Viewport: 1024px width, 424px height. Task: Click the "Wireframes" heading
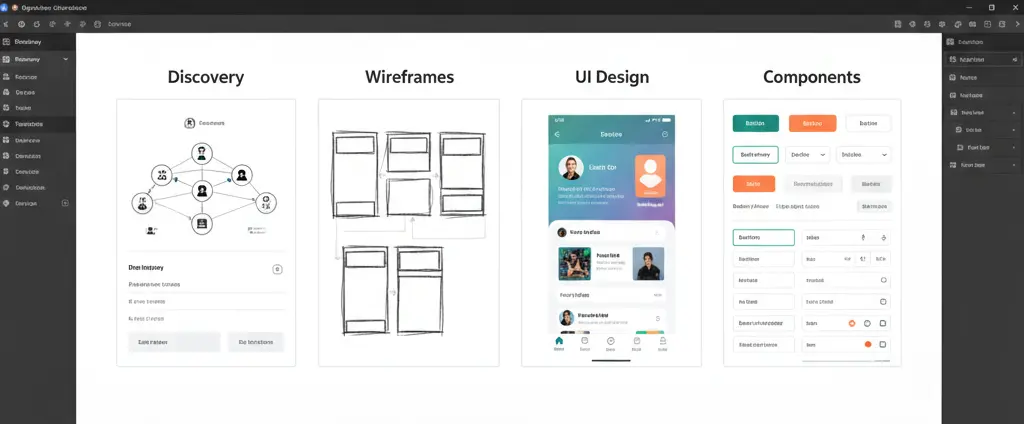pos(409,77)
